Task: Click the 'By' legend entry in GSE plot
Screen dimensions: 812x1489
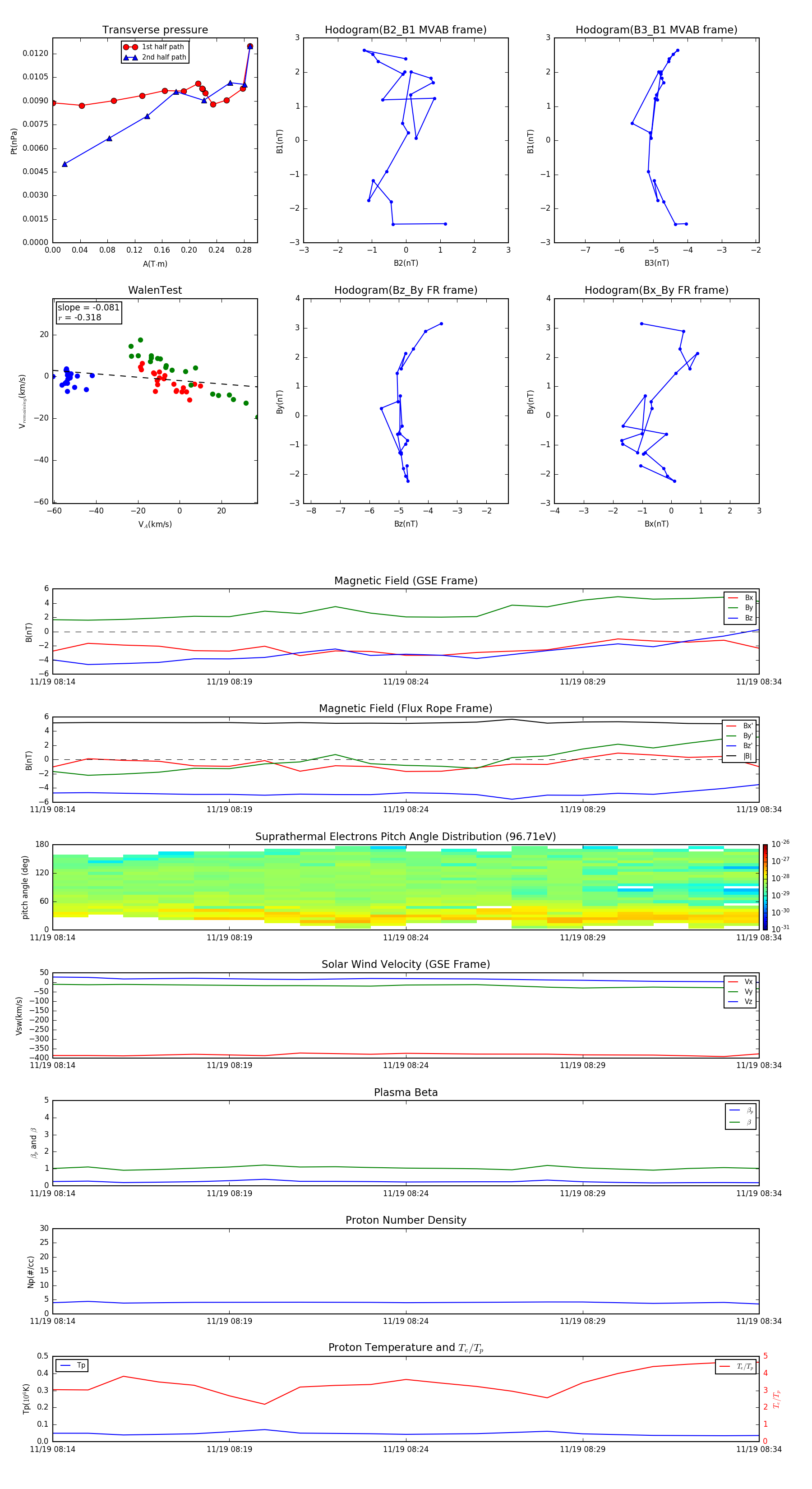Action: (741, 608)
